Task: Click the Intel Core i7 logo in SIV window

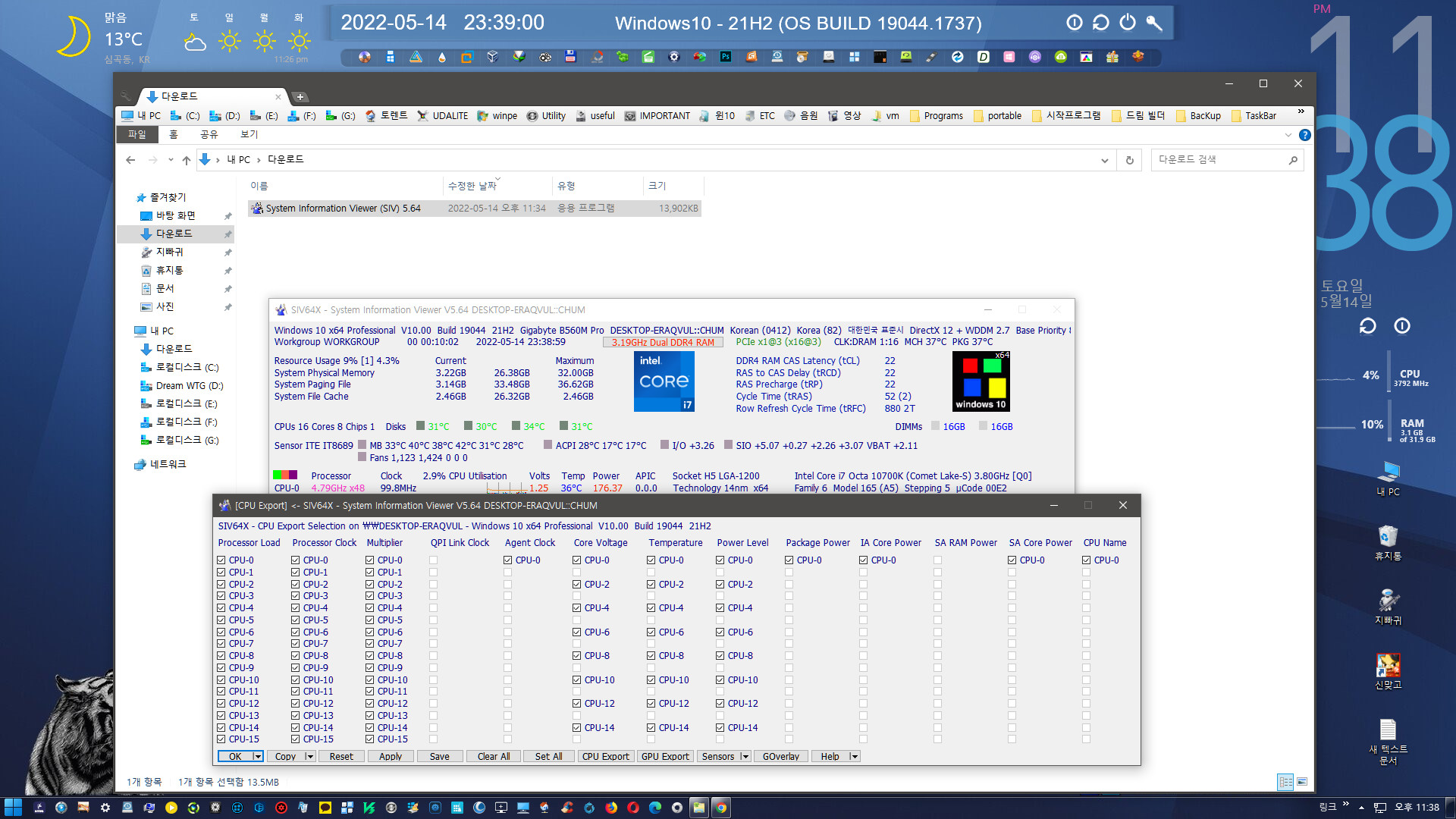Action: [x=664, y=381]
